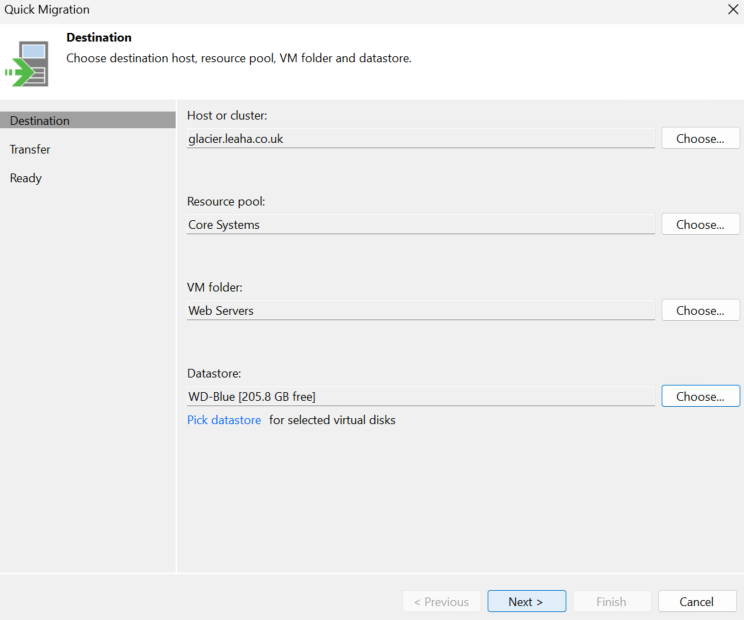Image resolution: width=744 pixels, height=620 pixels.
Task: Click the Quick Migration title bar text
Action: (x=47, y=9)
